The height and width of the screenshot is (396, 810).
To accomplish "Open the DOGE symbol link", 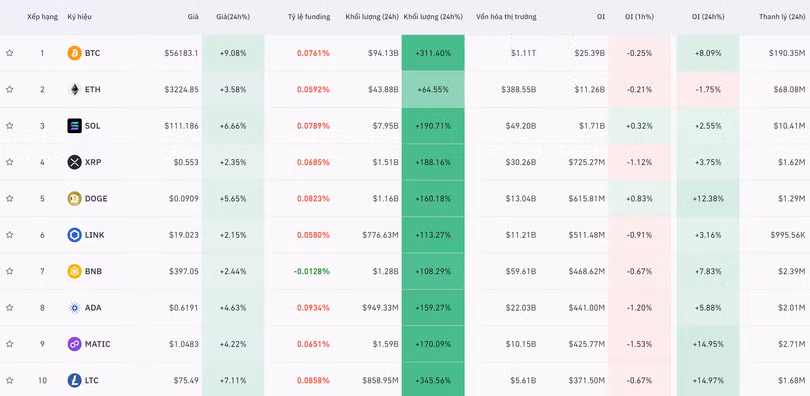I will [x=96, y=198].
